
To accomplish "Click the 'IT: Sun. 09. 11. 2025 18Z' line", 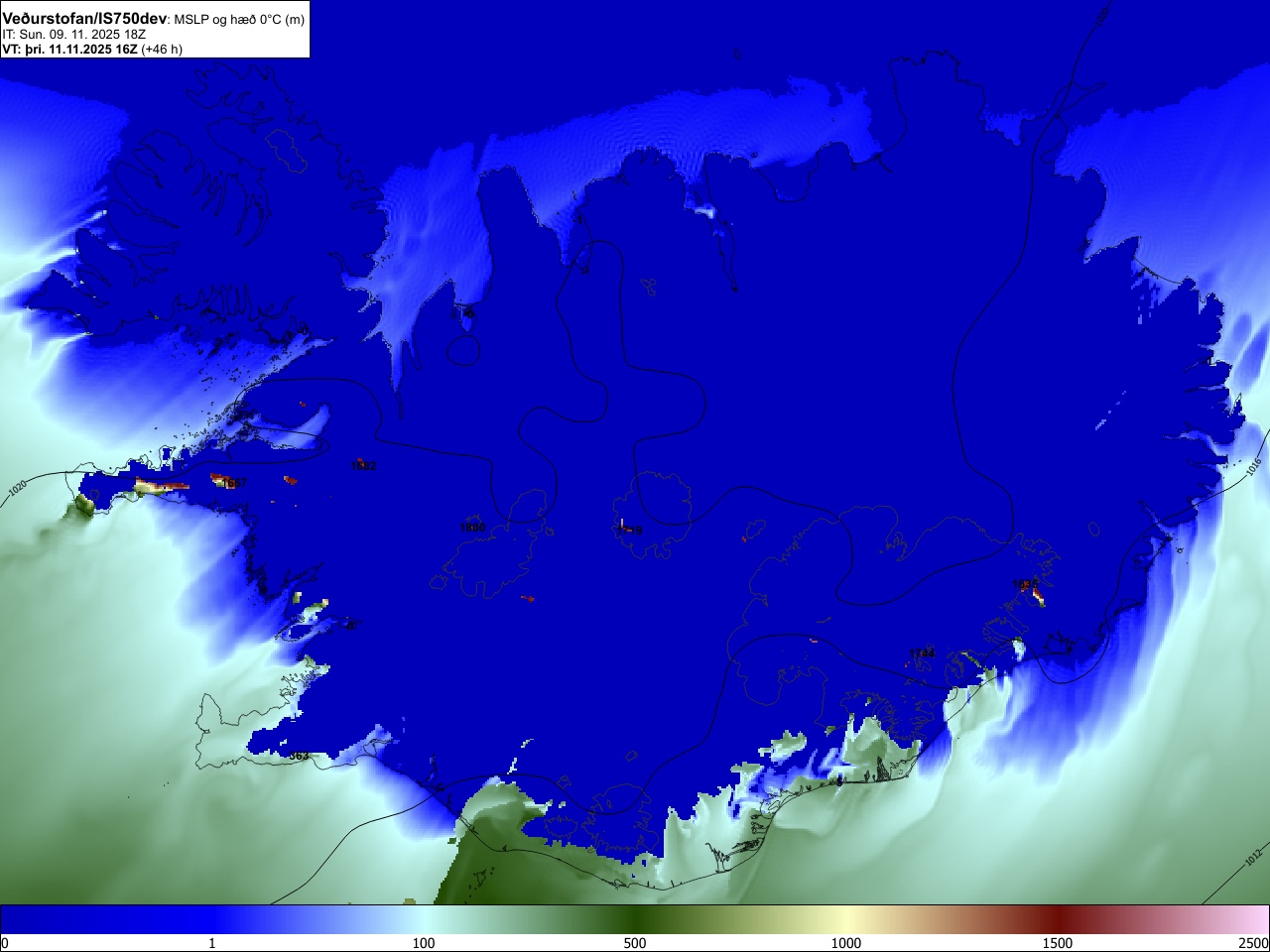I will click(74, 34).
